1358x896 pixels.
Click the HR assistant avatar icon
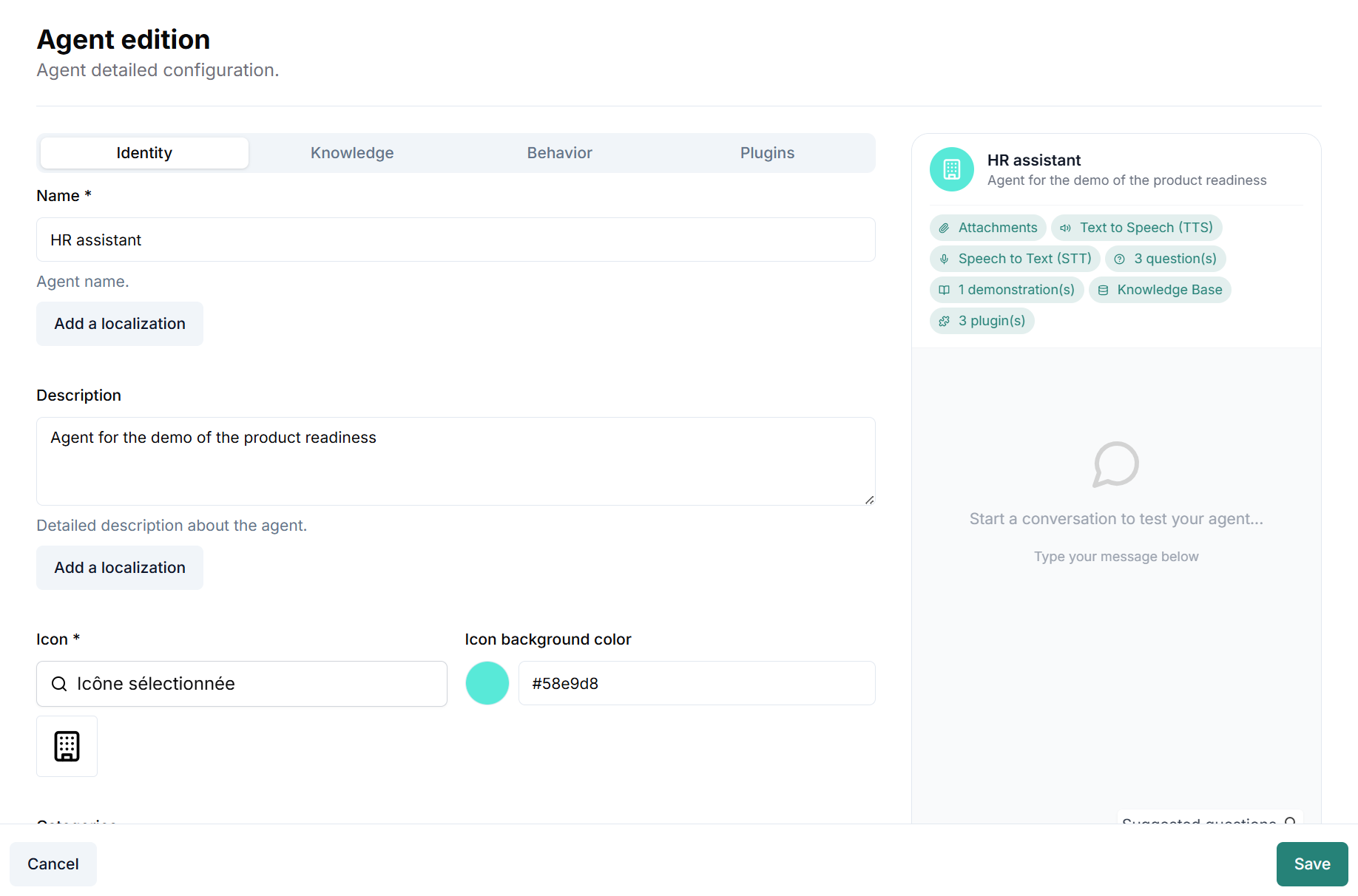pos(951,169)
